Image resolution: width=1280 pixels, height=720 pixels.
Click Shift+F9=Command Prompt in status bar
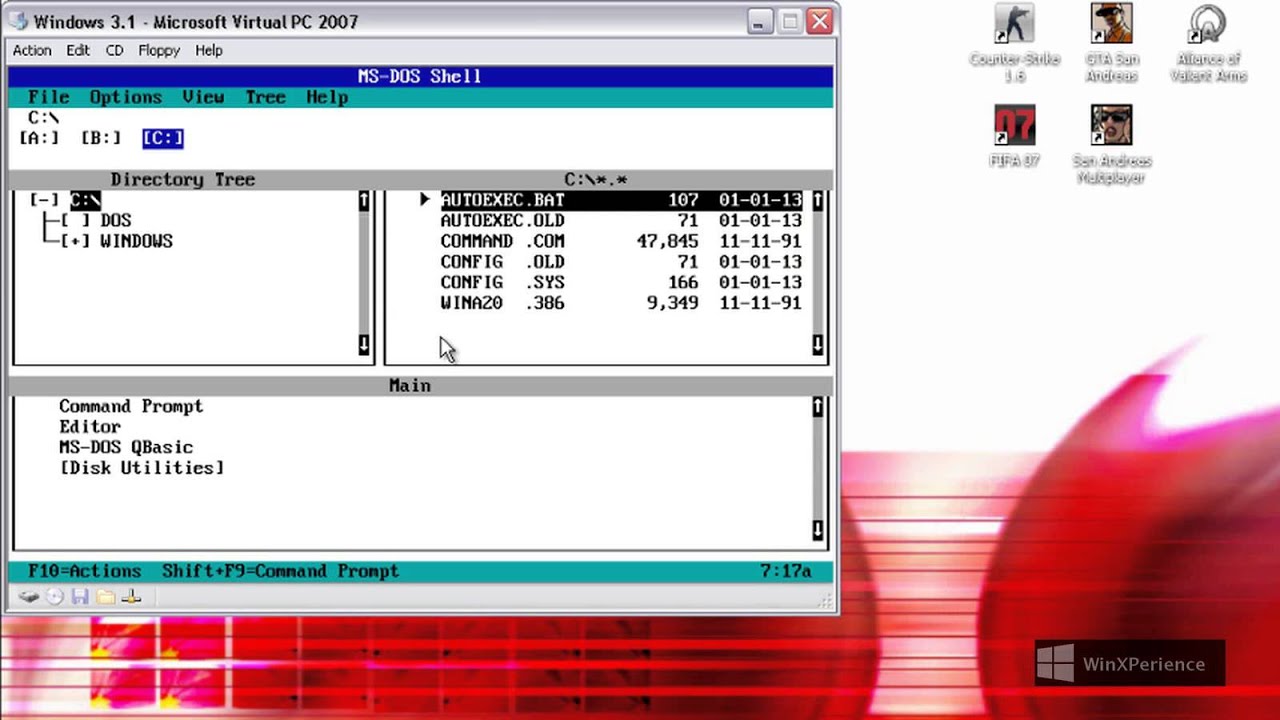280,571
